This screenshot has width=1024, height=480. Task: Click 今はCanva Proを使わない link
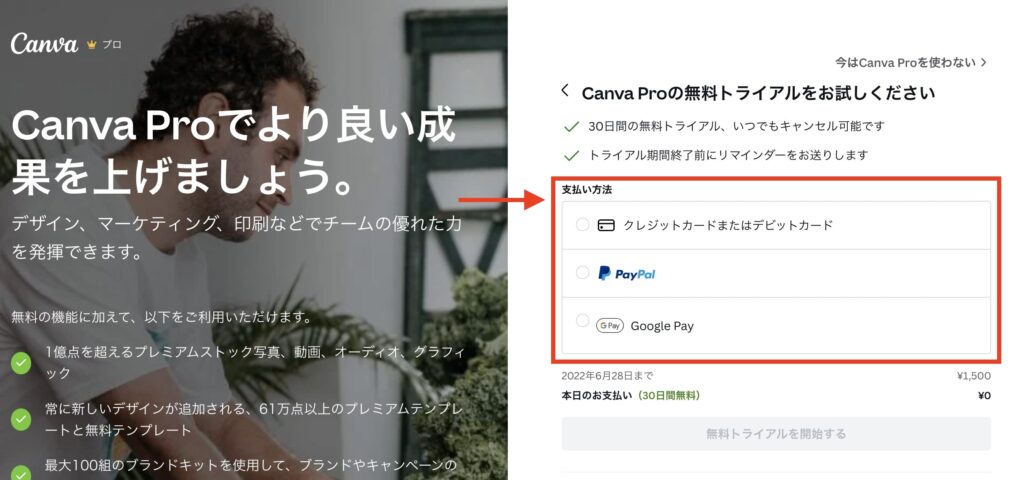pos(911,63)
